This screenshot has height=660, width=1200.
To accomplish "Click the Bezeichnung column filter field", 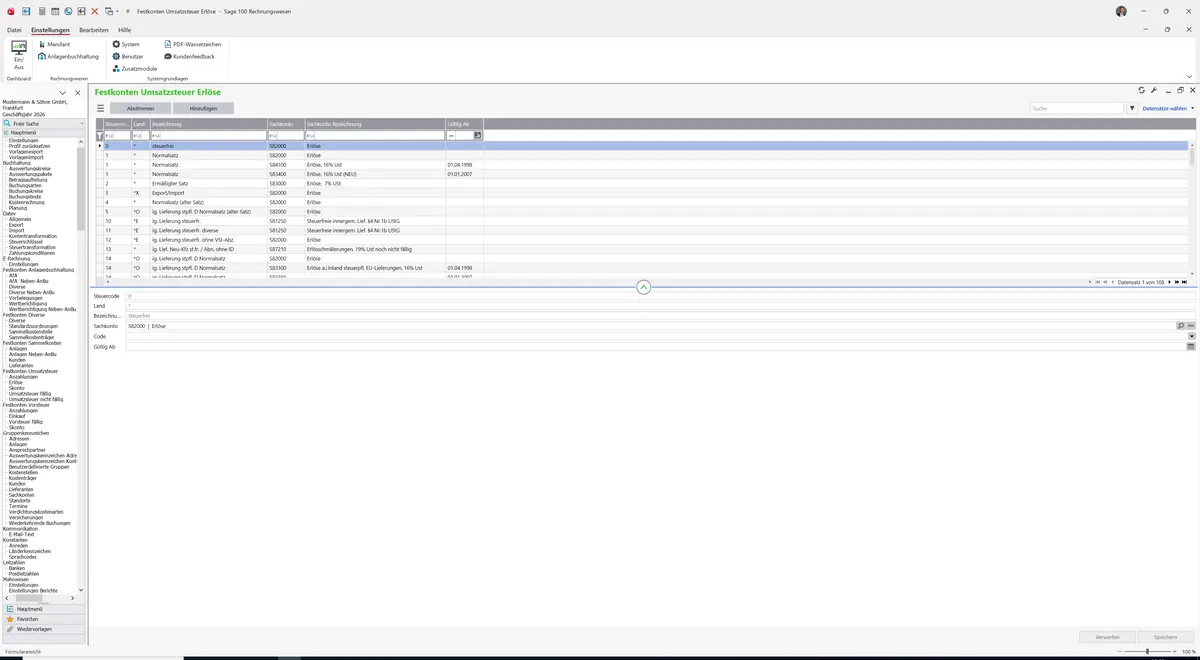I will [x=208, y=135].
